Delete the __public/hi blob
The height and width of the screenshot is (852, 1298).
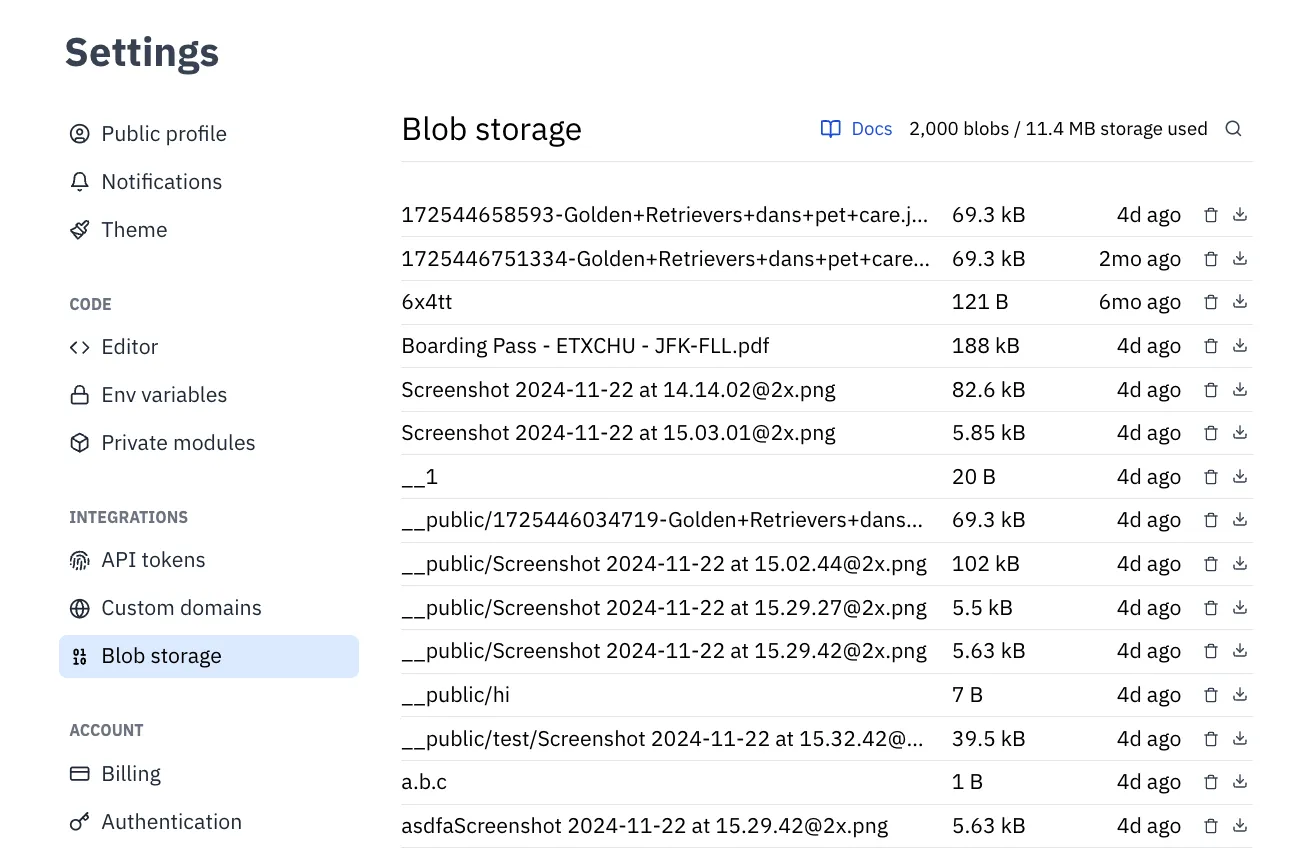pos(1211,694)
